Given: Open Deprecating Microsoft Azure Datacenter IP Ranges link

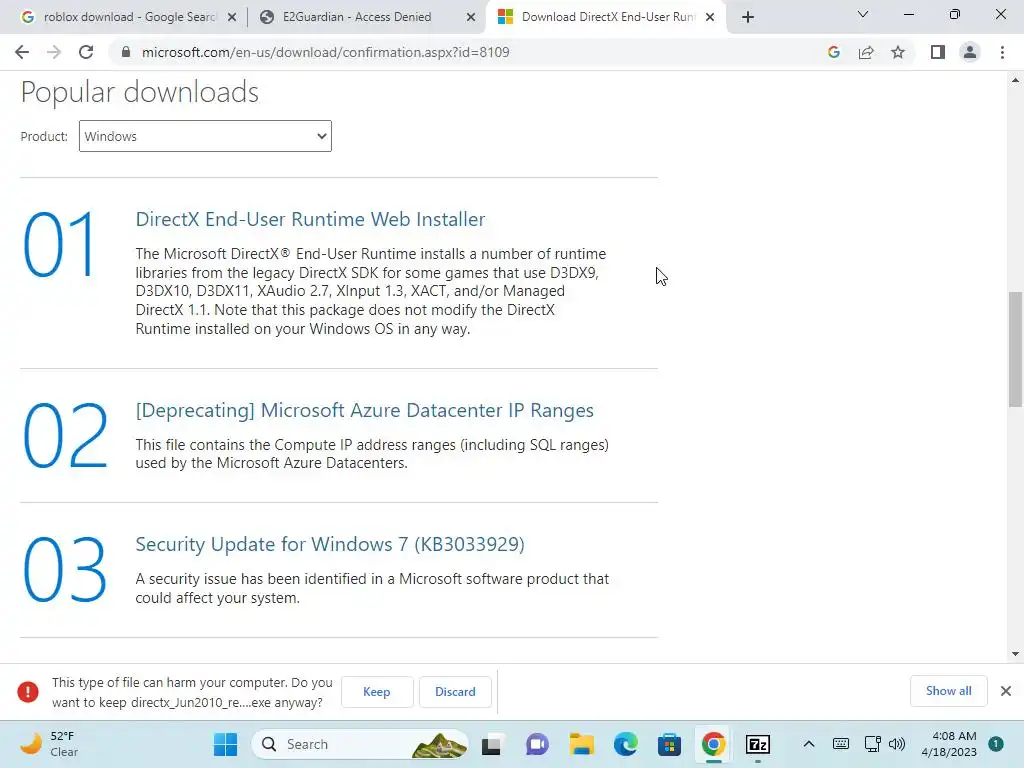Looking at the screenshot, I should pyautogui.click(x=364, y=410).
